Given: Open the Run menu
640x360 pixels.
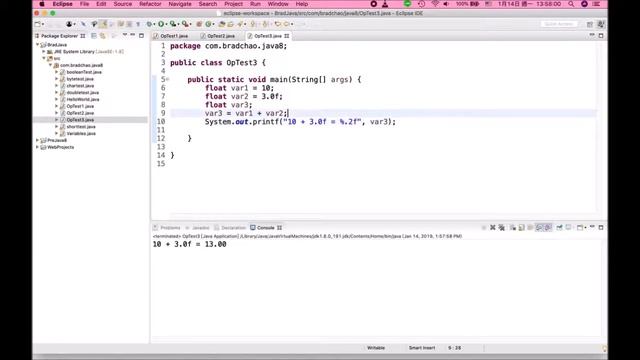Looking at the screenshot, I should pyautogui.click(x=255, y=4).
